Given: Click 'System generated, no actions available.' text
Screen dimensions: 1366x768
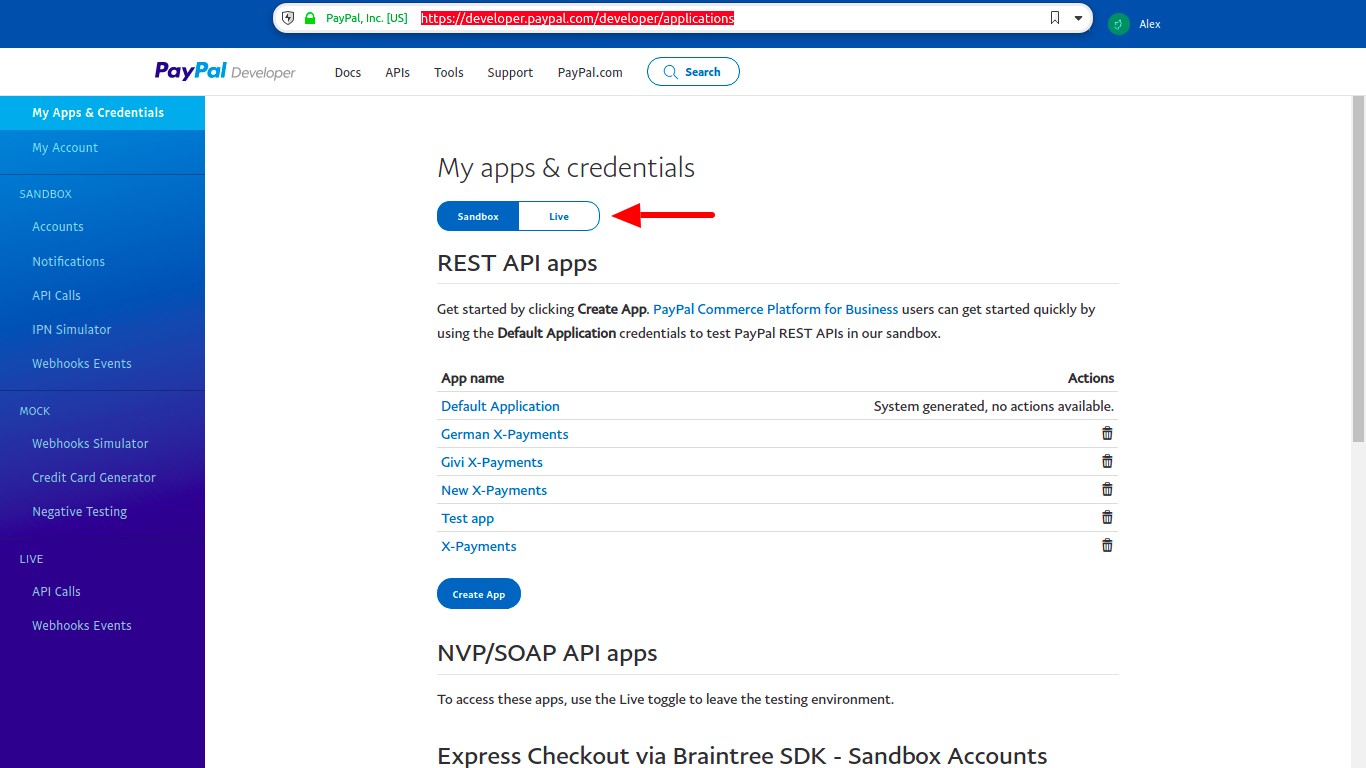Looking at the screenshot, I should coord(994,406).
